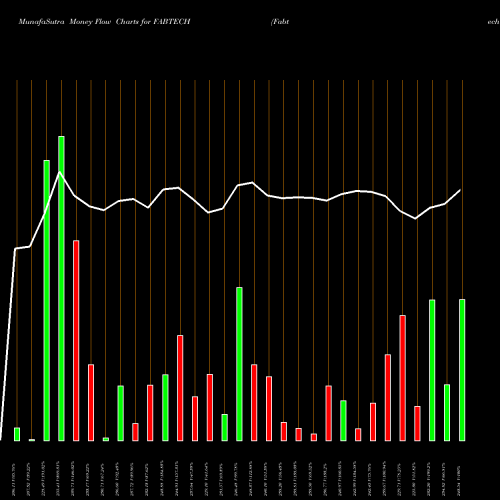The height and width of the screenshot is (500, 500).
Task: Click the highest peak of the white line
Action: 59,172
